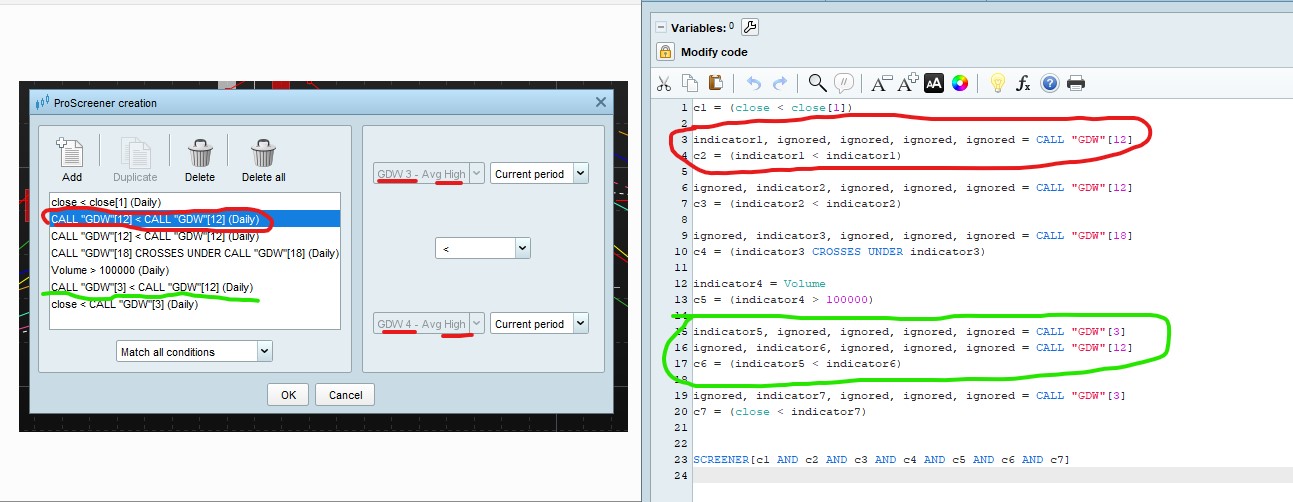Screen dimensions: 1293x502
Task: Open variables settings with the wrench icon
Action: (x=750, y=27)
